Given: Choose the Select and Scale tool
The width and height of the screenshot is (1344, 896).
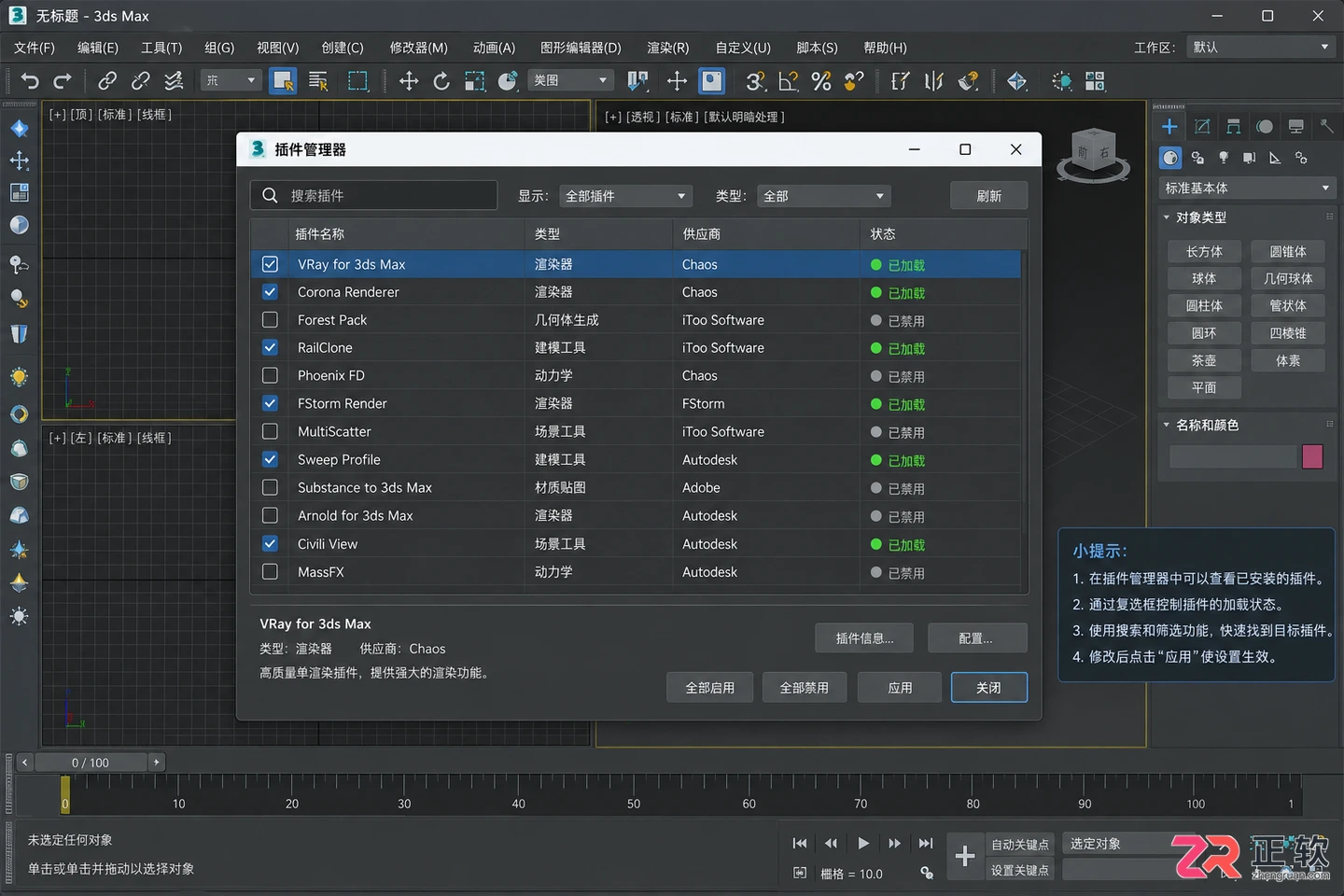Looking at the screenshot, I should [x=475, y=81].
